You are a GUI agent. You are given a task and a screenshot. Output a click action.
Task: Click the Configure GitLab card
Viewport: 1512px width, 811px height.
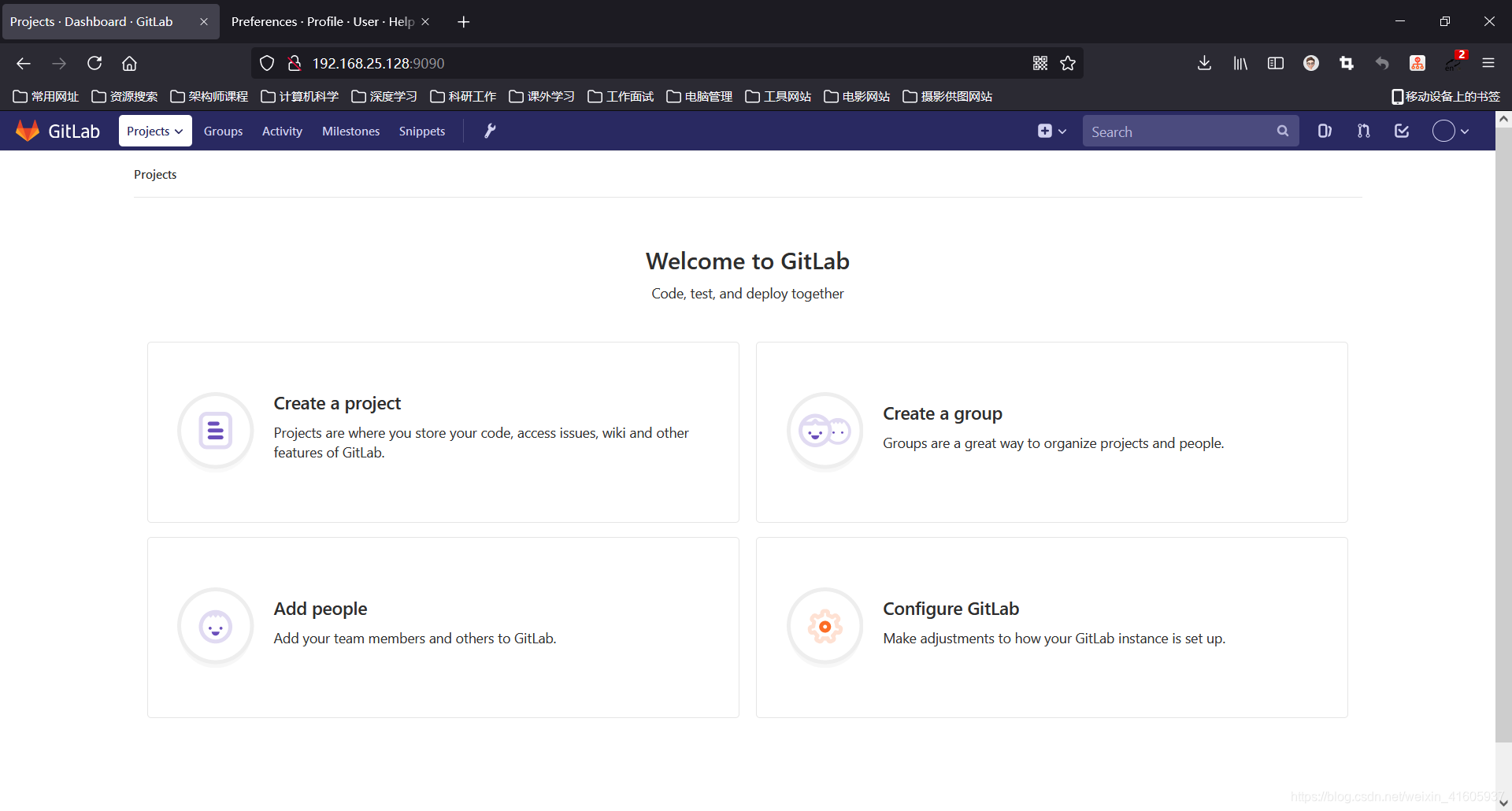pyautogui.click(x=1052, y=628)
